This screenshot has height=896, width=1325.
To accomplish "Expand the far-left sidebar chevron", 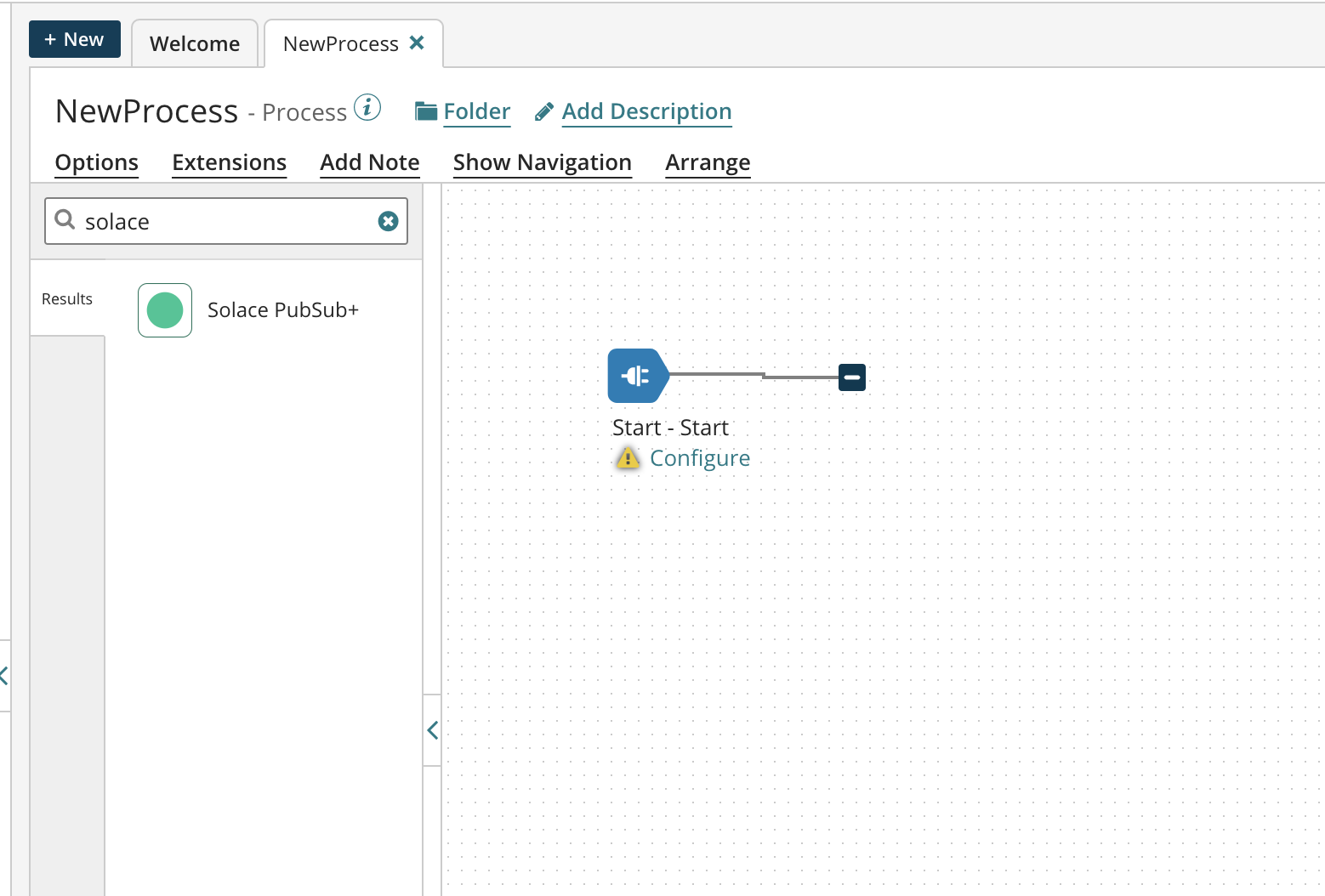I will click(x=4, y=676).
